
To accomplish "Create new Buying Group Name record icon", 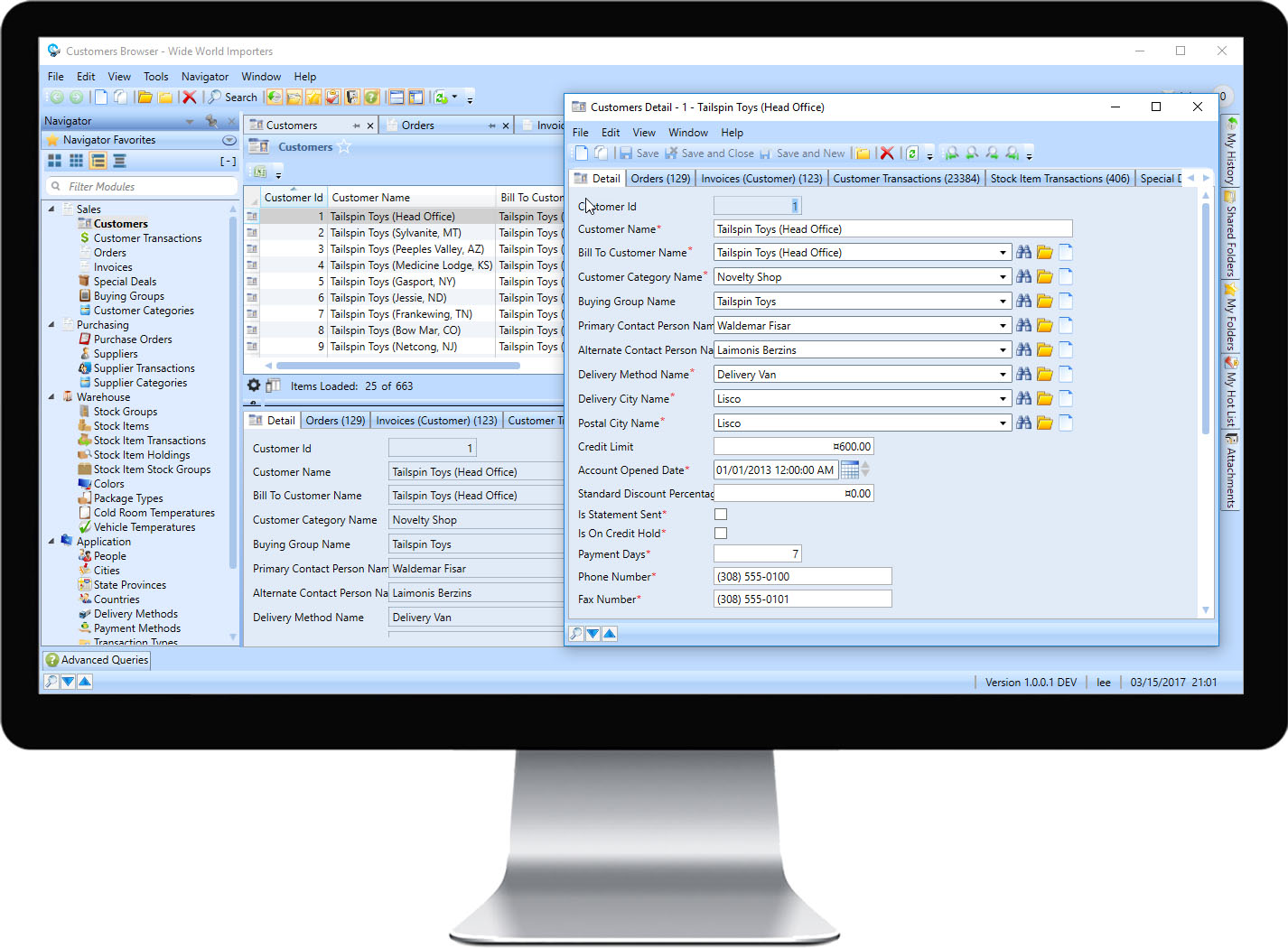I will coord(1066,301).
